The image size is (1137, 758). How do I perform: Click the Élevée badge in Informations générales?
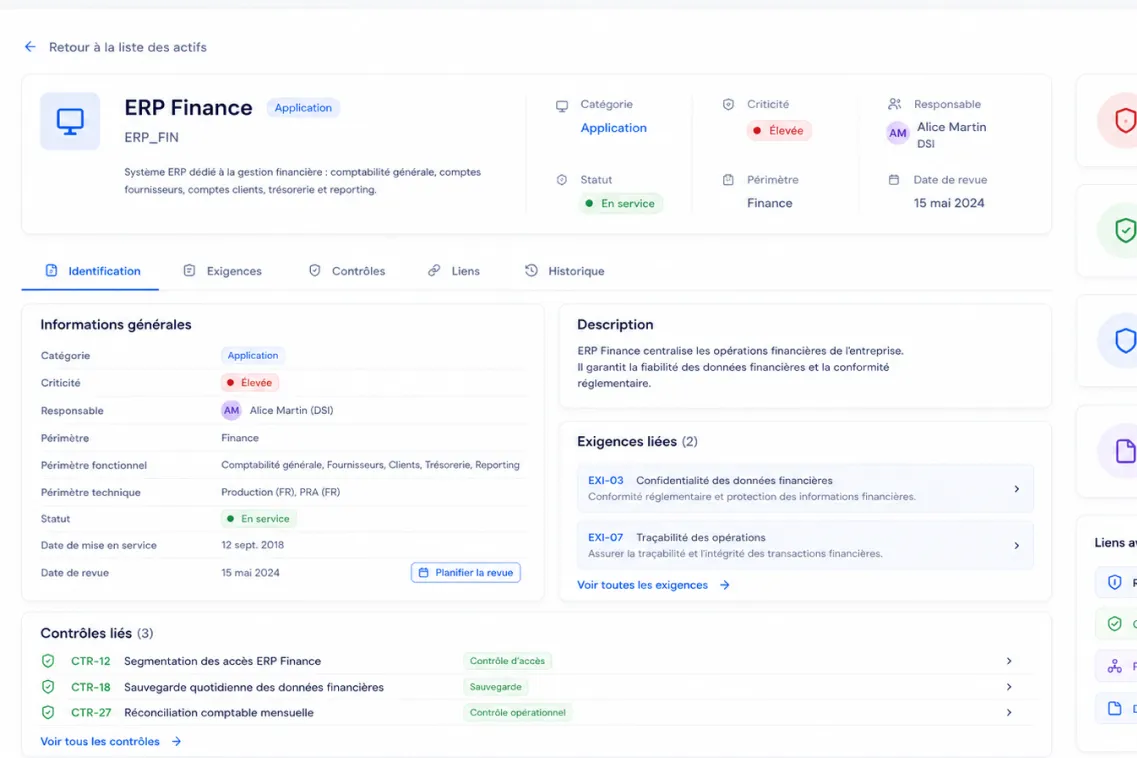[249, 382]
